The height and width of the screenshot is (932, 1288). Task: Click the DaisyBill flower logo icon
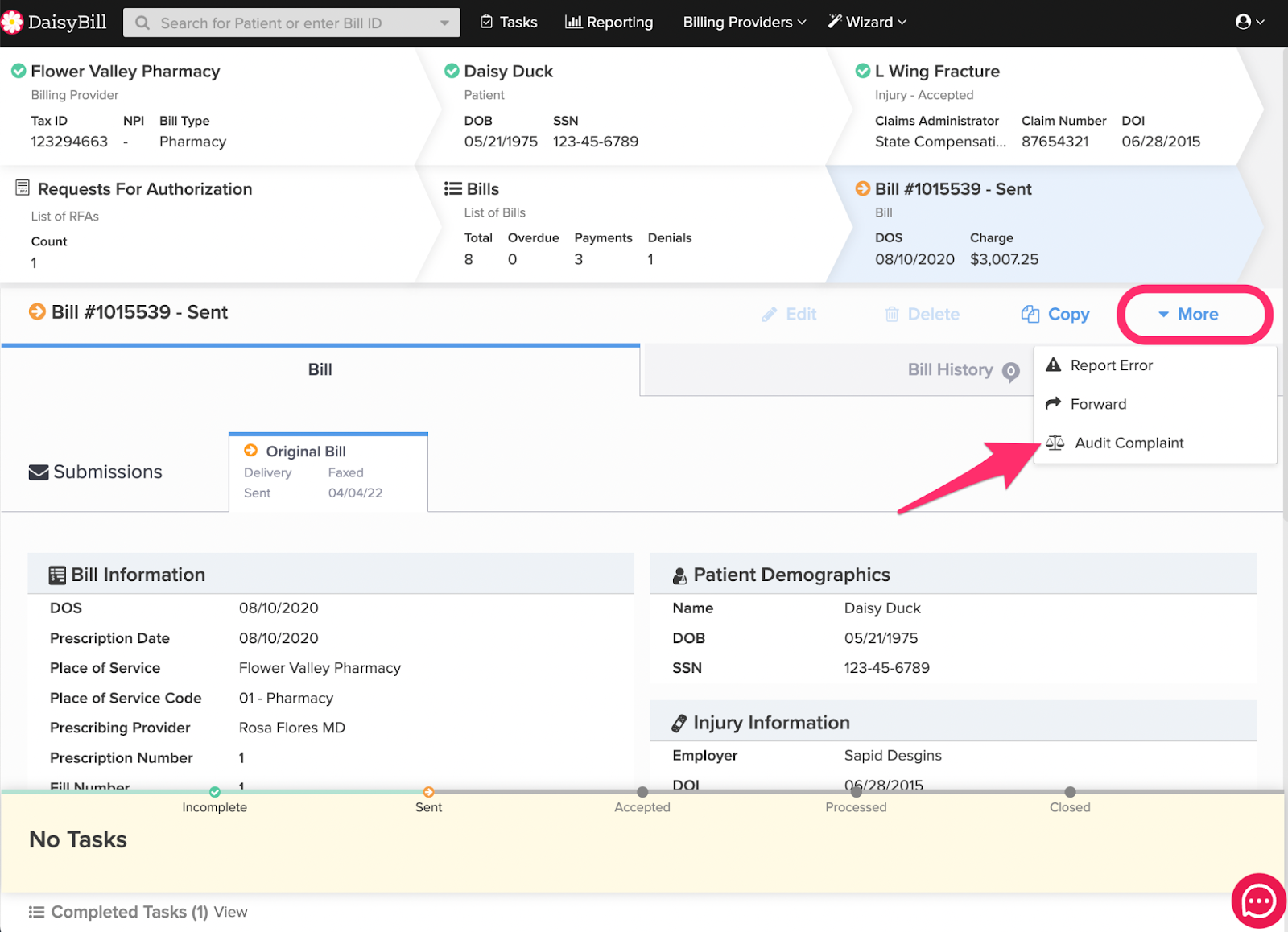[x=12, y=23]
